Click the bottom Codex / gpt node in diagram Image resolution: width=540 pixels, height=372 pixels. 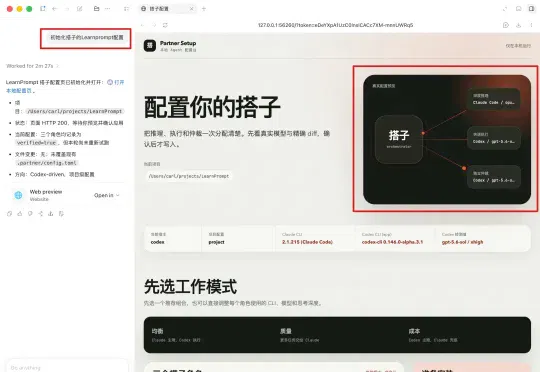click(x=493, y=177)
